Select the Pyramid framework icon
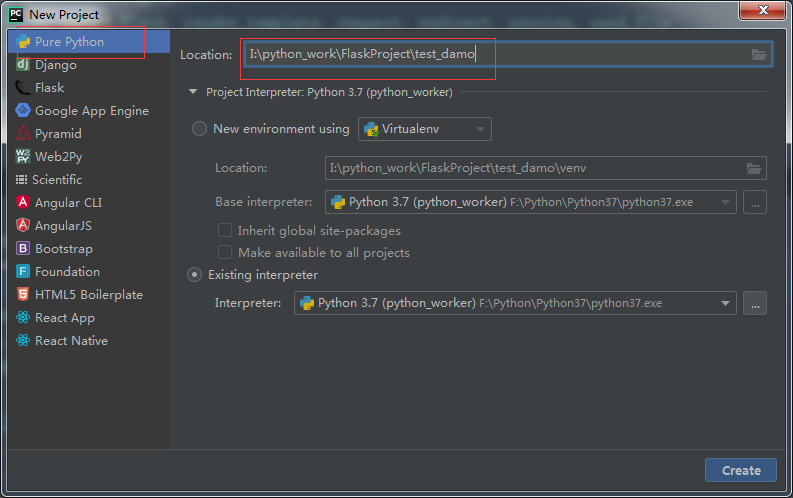 [x=23, y=133]
